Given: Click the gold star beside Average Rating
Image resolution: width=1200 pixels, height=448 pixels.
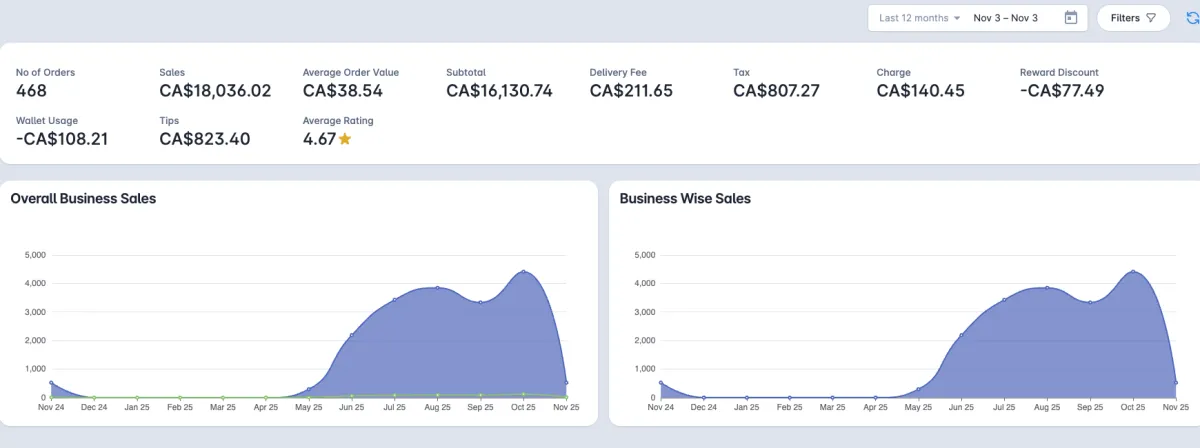Looking at the screenshot, I should click(x=345, y=139).
